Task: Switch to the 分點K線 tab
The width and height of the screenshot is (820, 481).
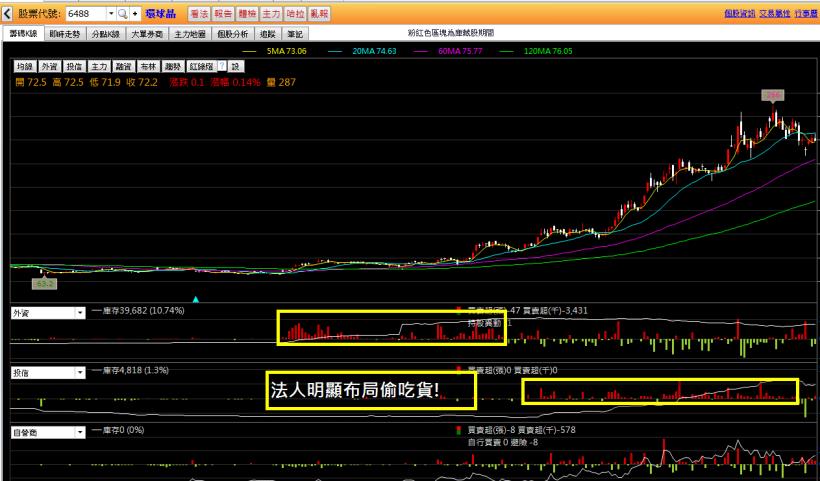Action: pos(106,34)
